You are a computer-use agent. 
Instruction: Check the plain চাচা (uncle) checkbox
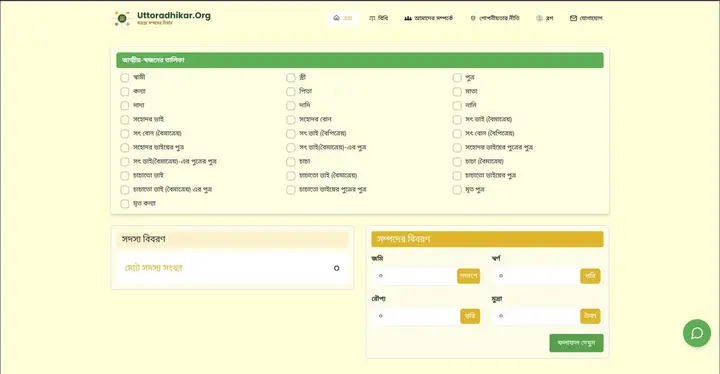[x=291, y=162]
